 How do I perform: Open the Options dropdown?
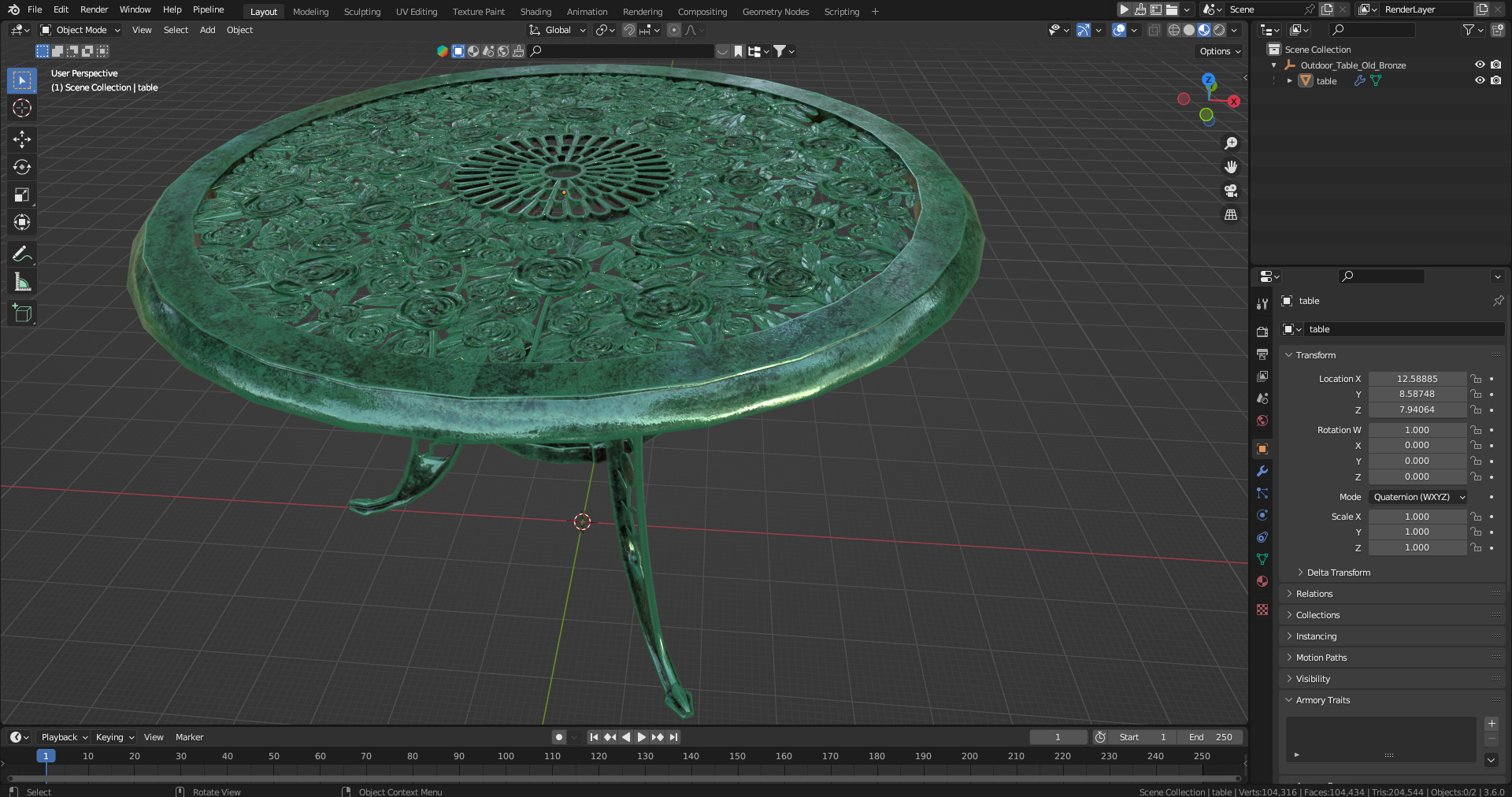(x=1220, y=51)
